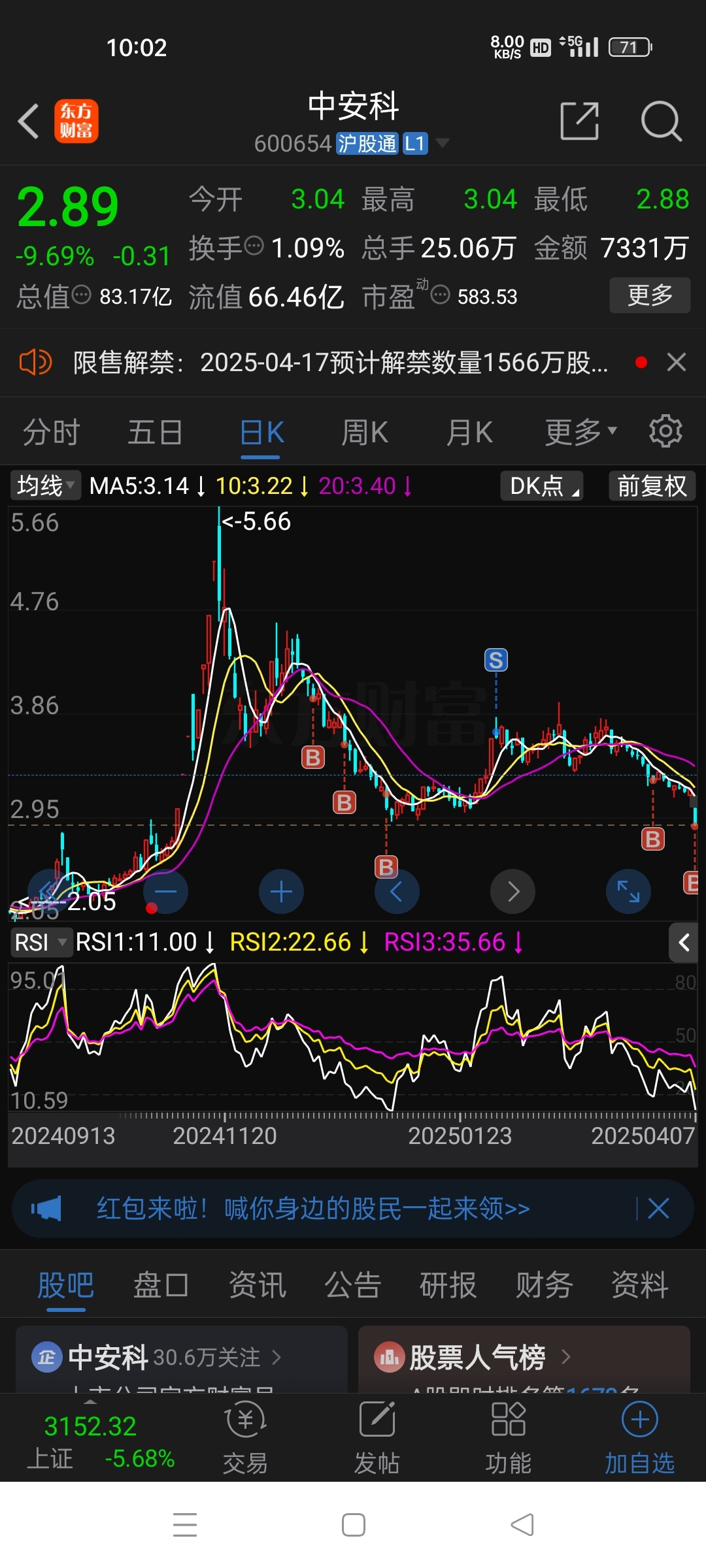Viewport: 706px width, 1568px height.
Task: Tap the <-5.66 high price label
Action: 256,521
